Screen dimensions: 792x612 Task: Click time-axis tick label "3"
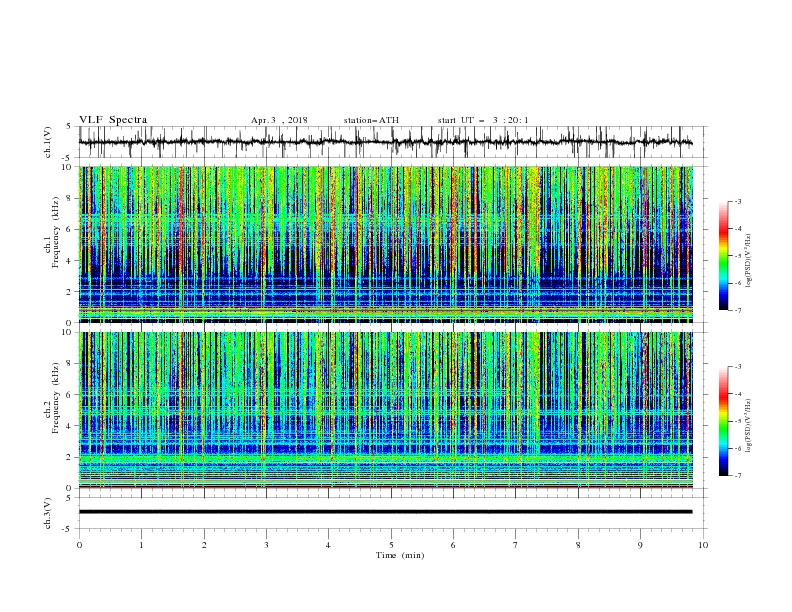266,545
